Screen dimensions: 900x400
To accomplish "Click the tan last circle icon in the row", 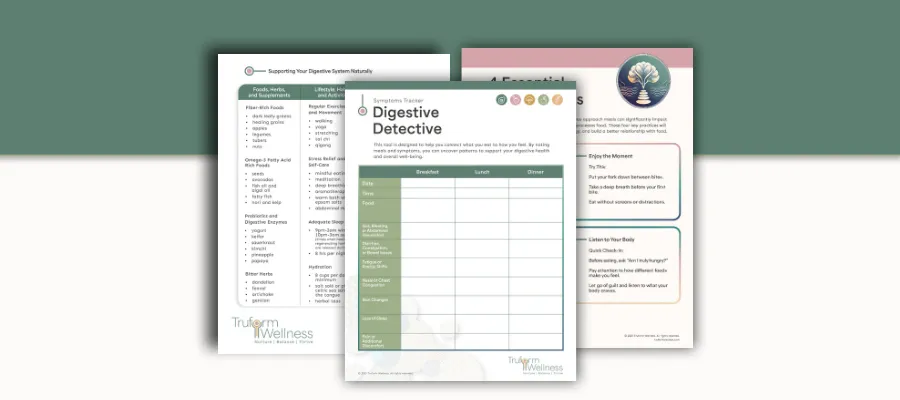I will pos(557,100).
